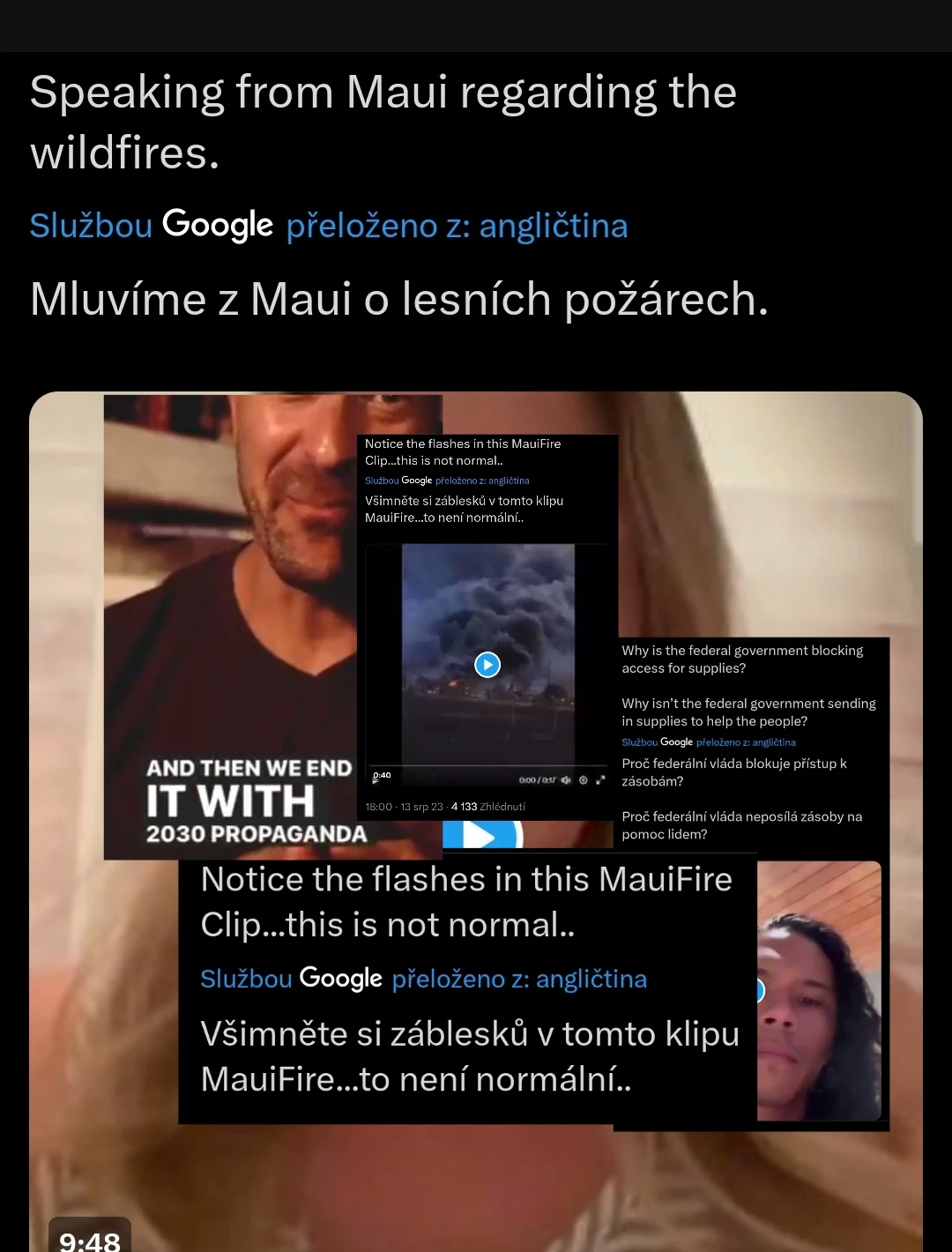Tap the large blue play button behind overlays
The image size is (952, 1252).
click(x=482, y=834)
